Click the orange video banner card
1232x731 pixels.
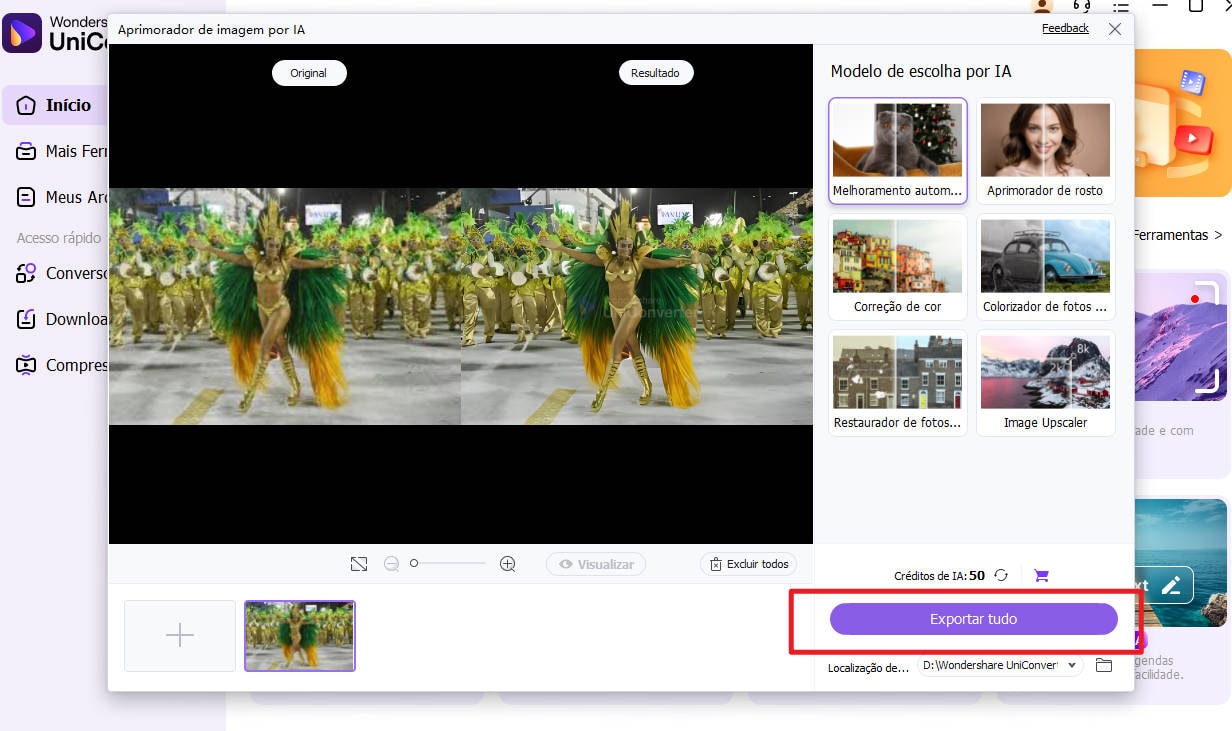(x=1182, y=122)
